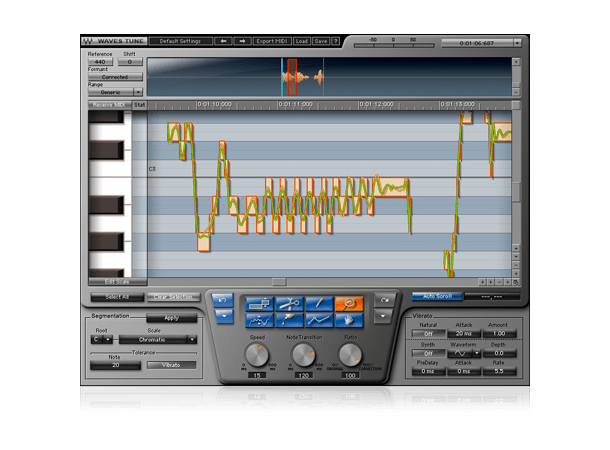
Task: Open the redo history dropdown
Action: [384, 316]
